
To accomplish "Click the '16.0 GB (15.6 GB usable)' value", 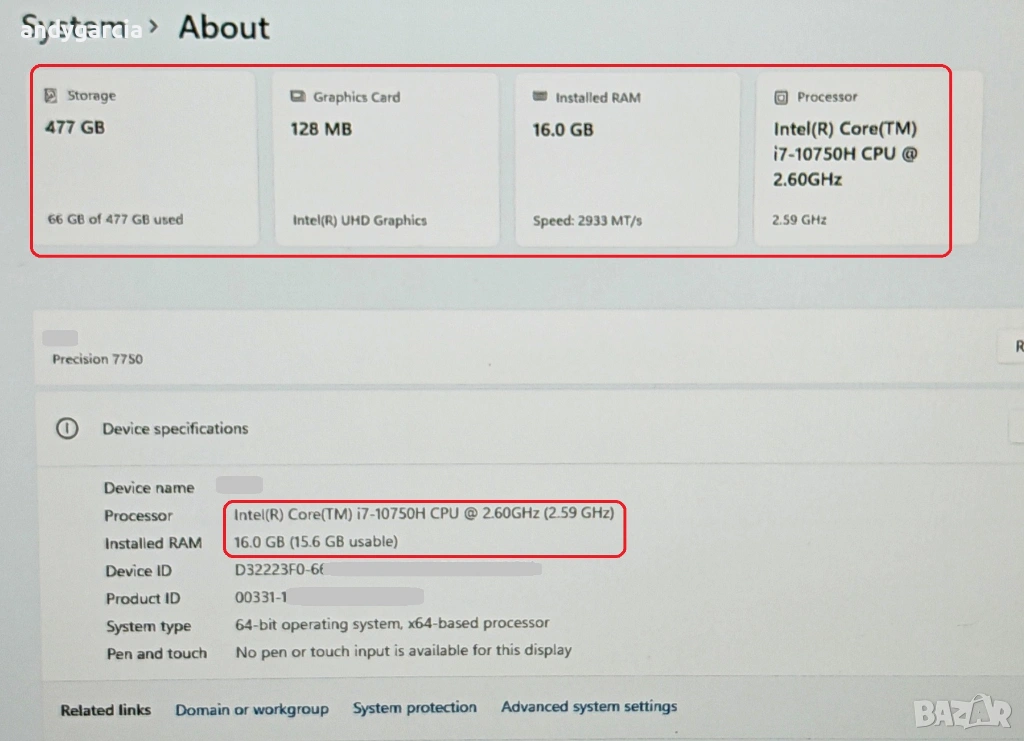I will pyautogui.click(x=316, y=541).
